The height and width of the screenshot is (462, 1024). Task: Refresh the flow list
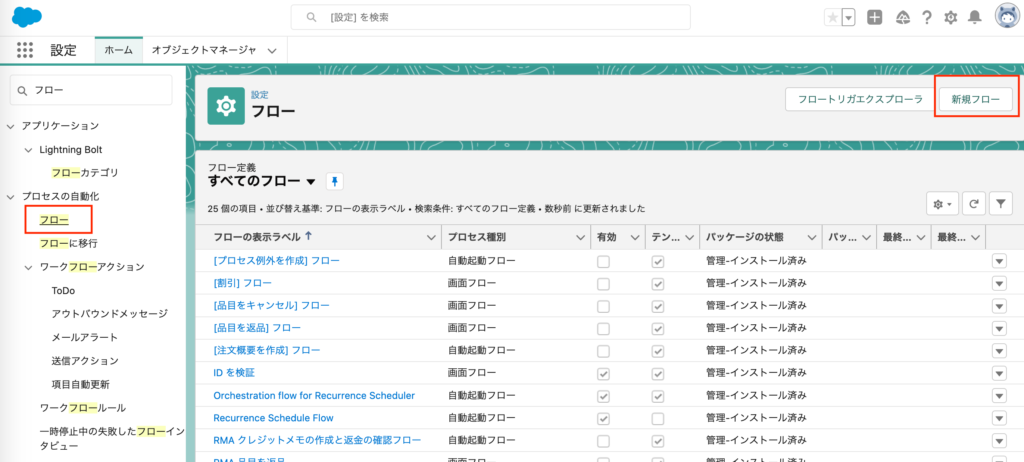[x=974, y=204]
